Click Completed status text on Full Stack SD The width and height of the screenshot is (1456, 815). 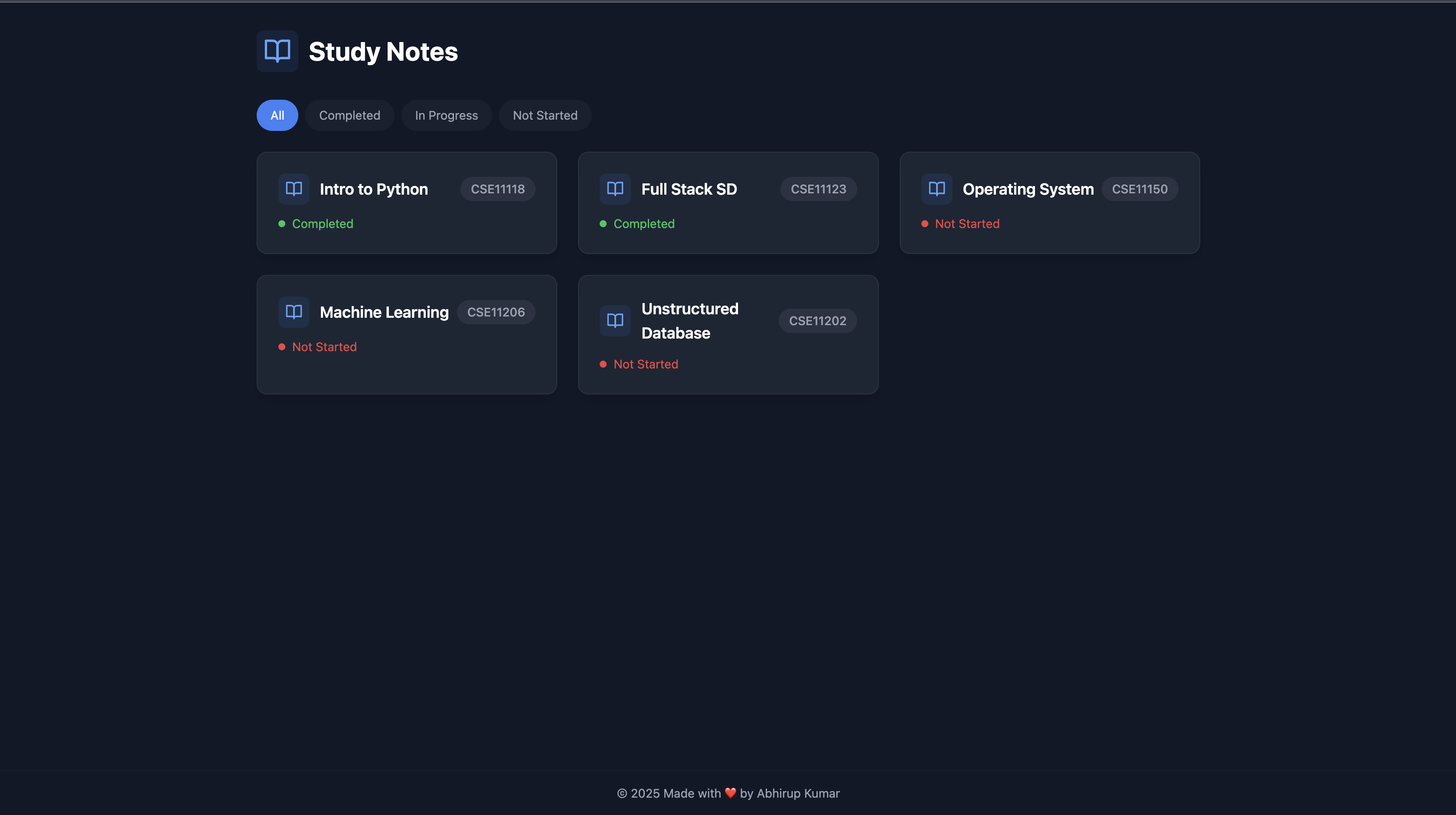644,224
